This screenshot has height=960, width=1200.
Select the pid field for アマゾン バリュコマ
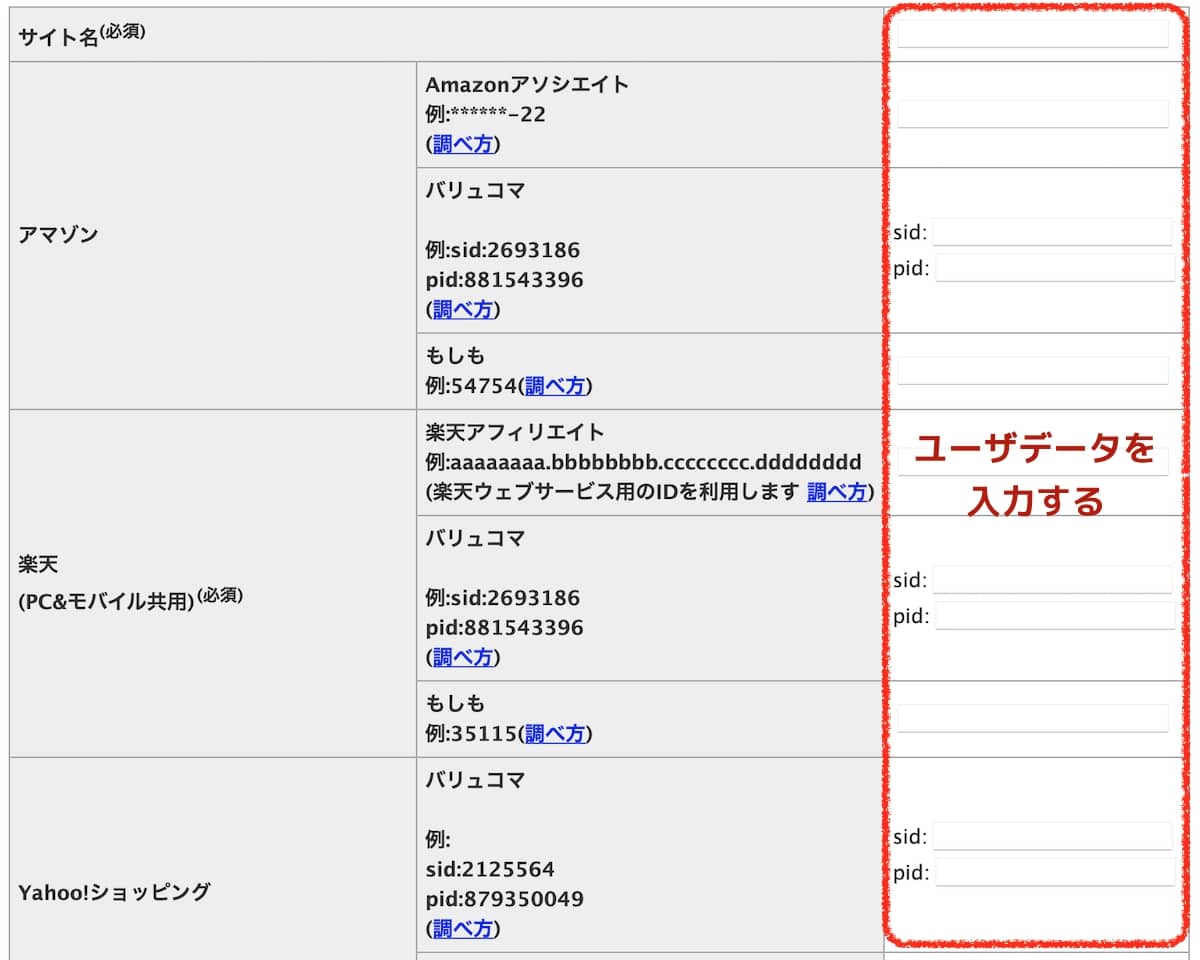(x=1055, y=267)
